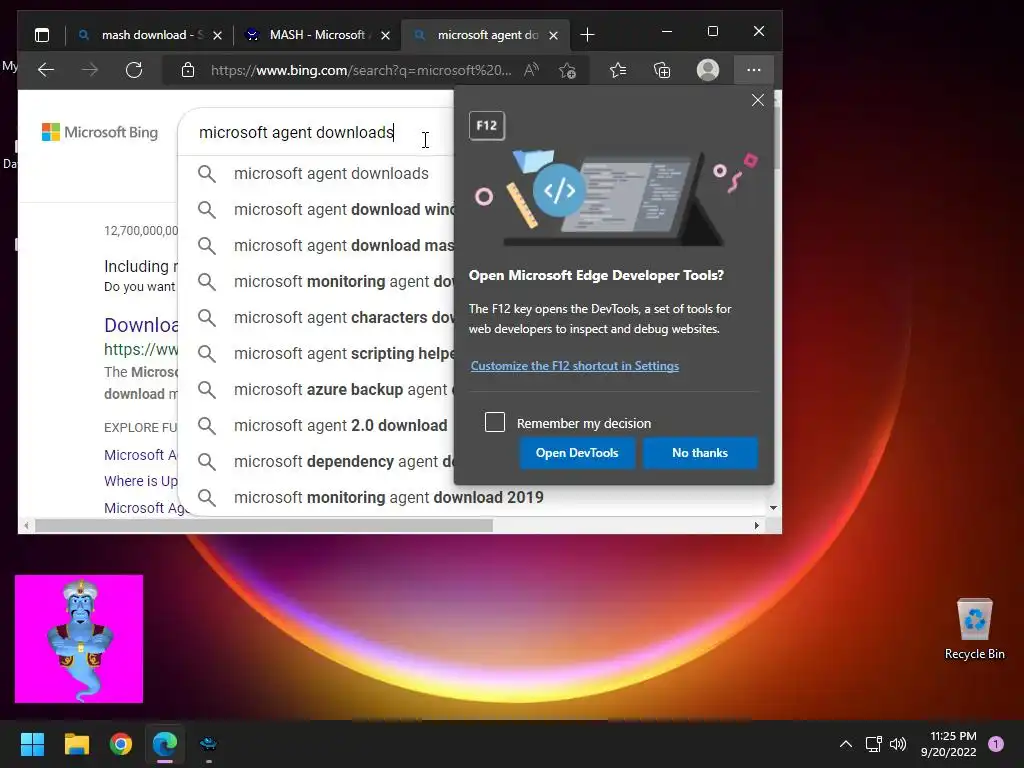Switch to 'microsoft agent do' tab

485,35
